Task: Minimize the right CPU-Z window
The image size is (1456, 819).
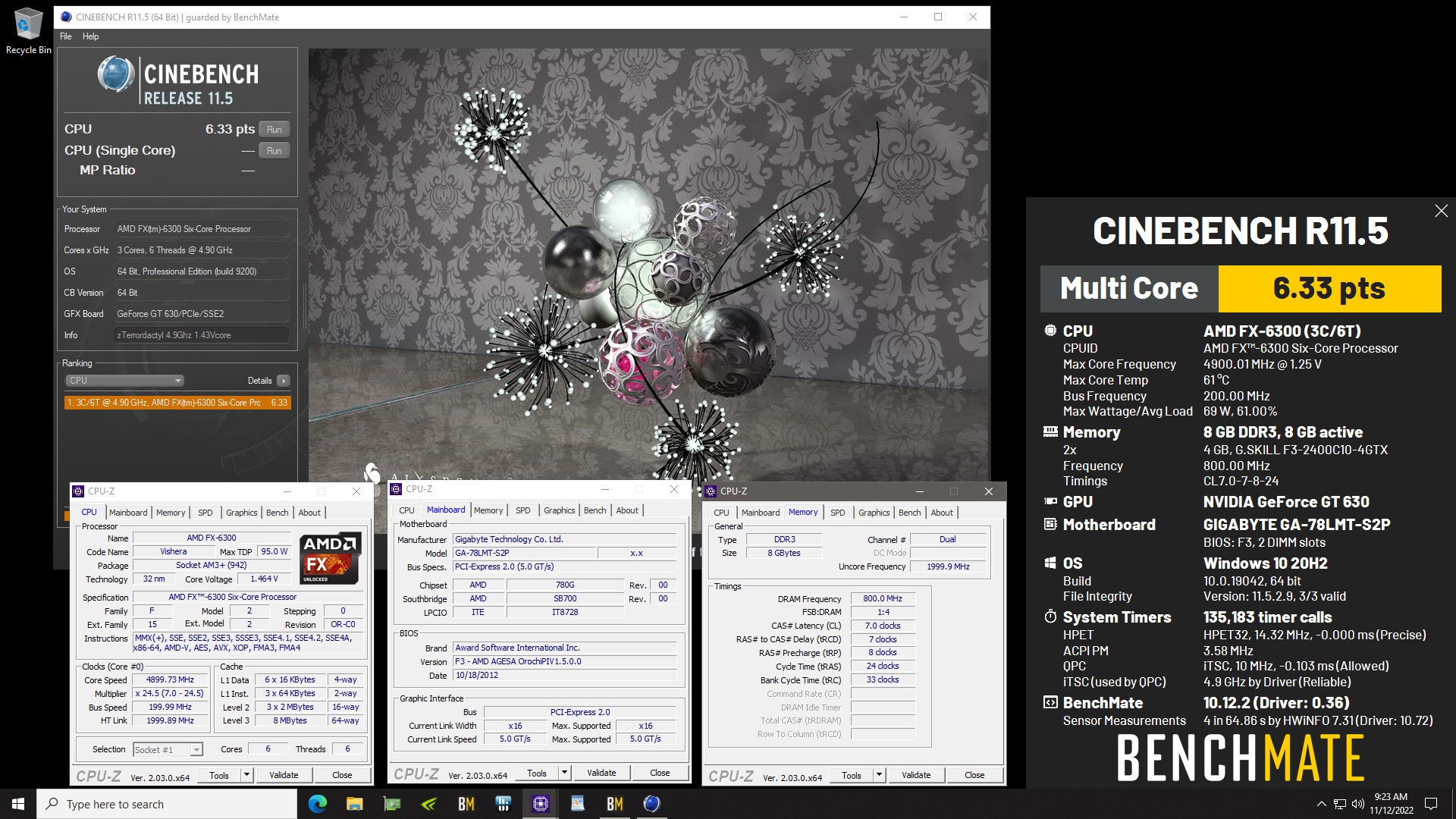Action: click(x=919, y=491)
